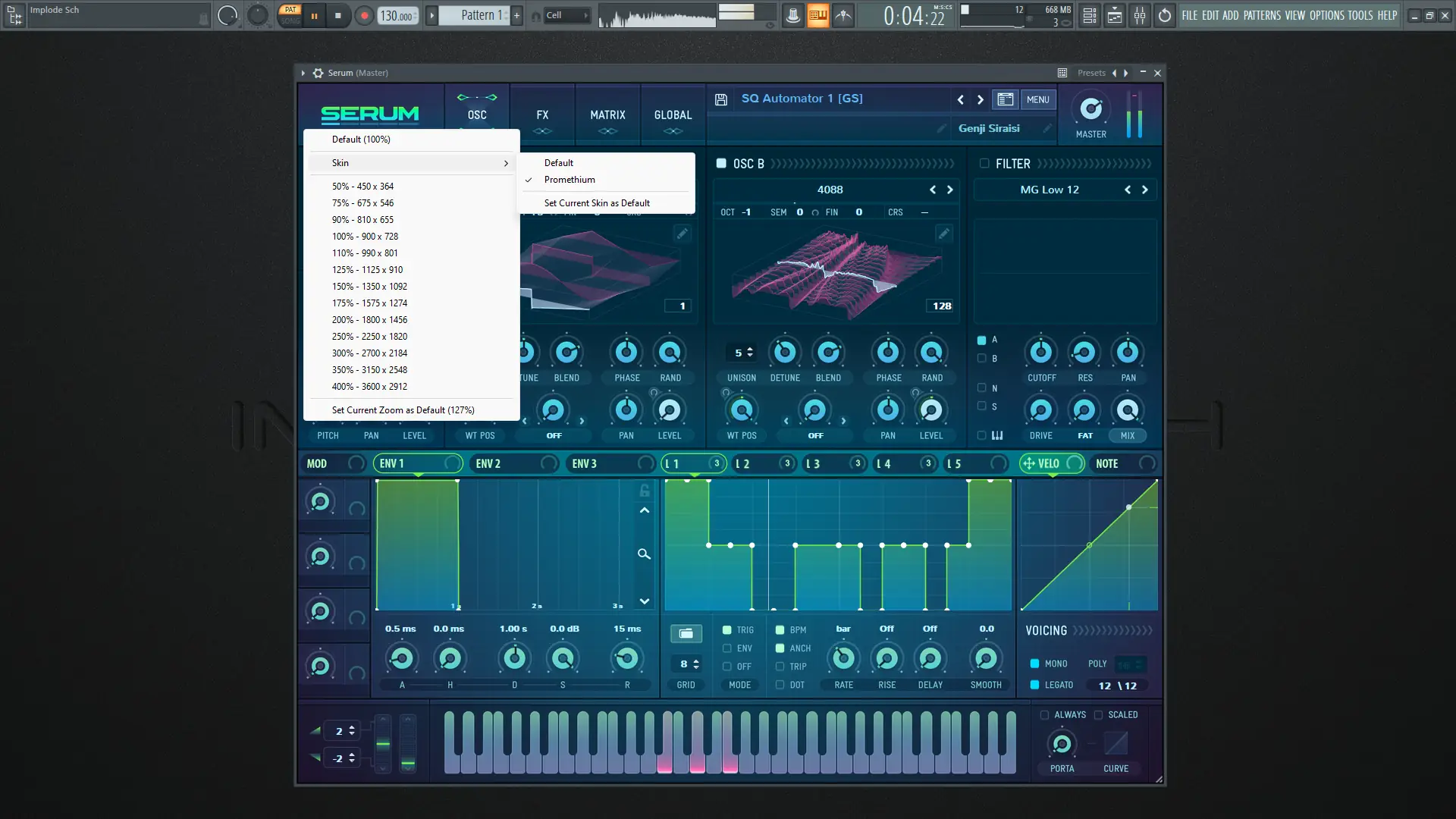Switch to the FX tab in Serum
1456x819 pixels.
click(x=542, y=115)
